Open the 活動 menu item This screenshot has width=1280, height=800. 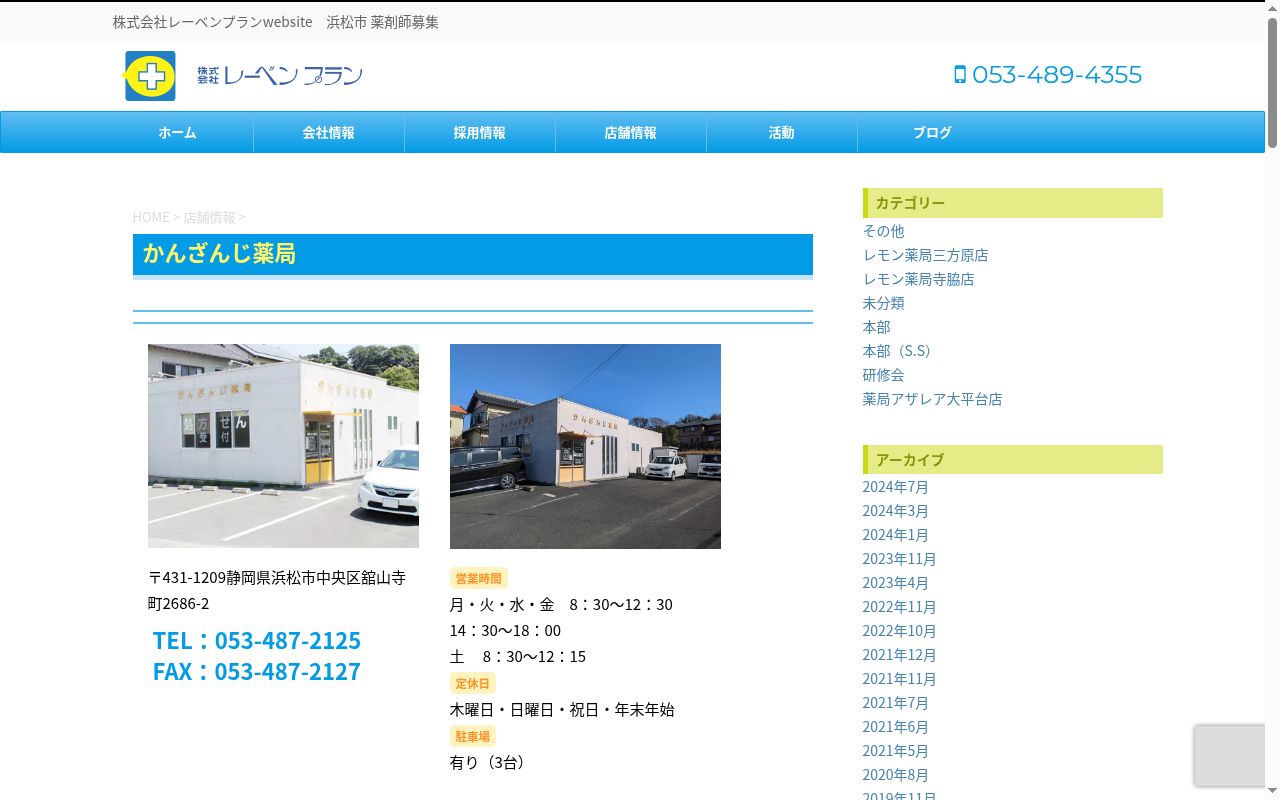782,132
